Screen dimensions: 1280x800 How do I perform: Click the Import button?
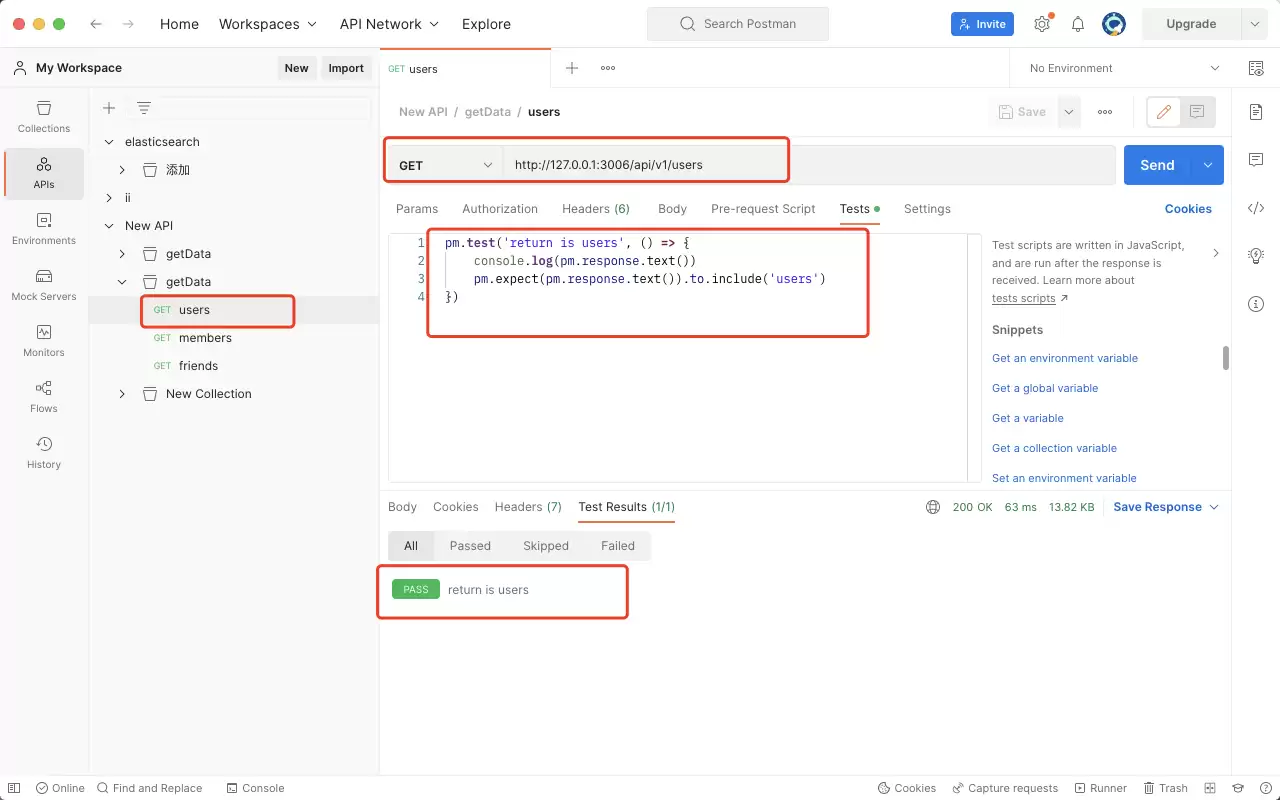tap(346, 68)
